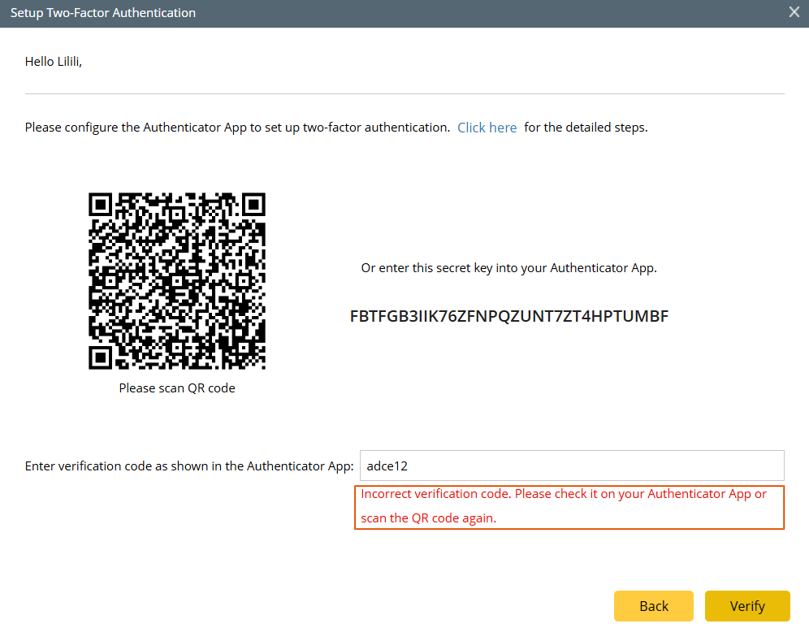Click the 'Hello Lilili,' greeting text
This screenshot has width=809, height=631.
pyautogui.click(x=53, y=61)
